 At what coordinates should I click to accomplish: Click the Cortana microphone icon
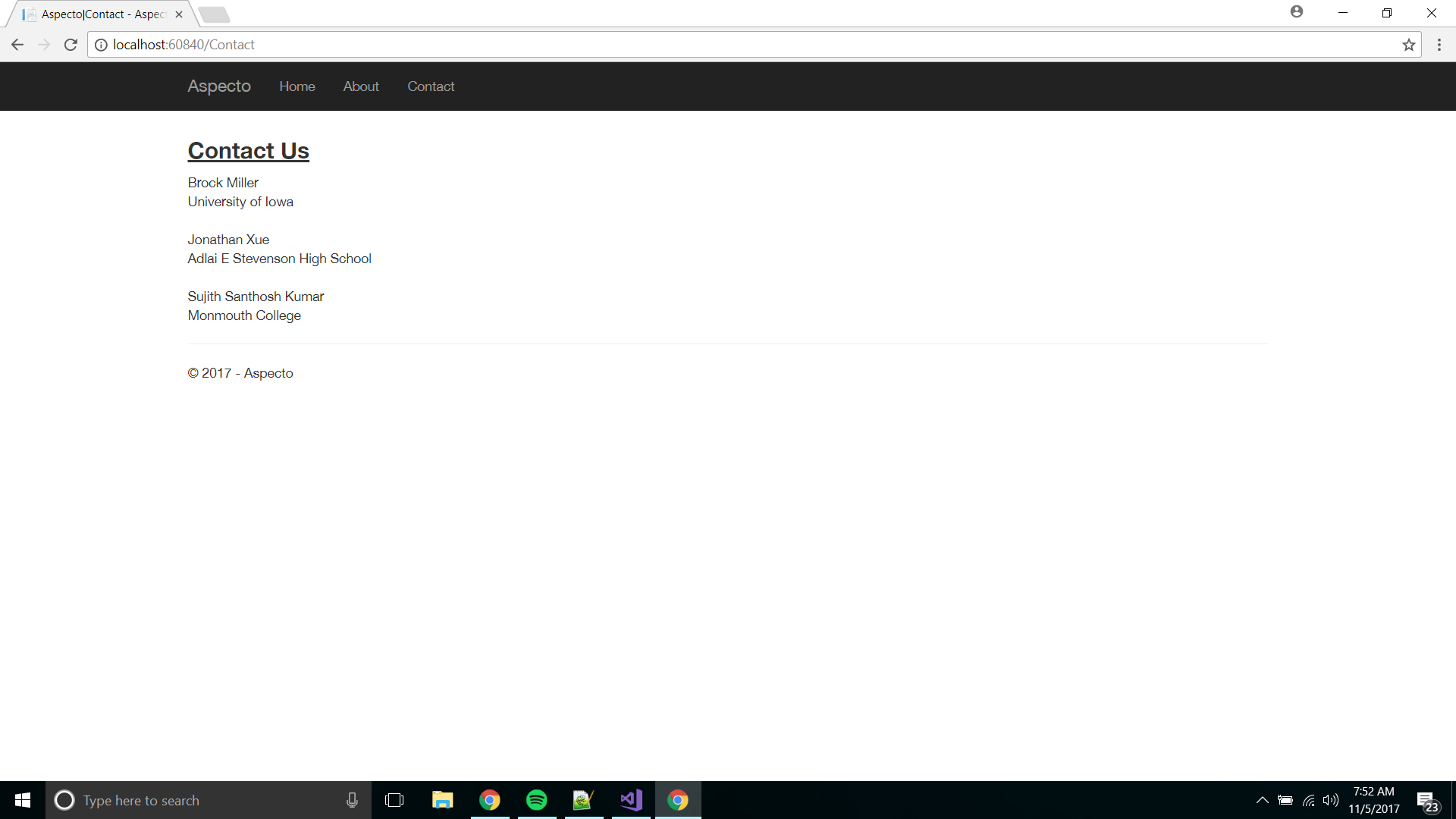tap(352, 800)
